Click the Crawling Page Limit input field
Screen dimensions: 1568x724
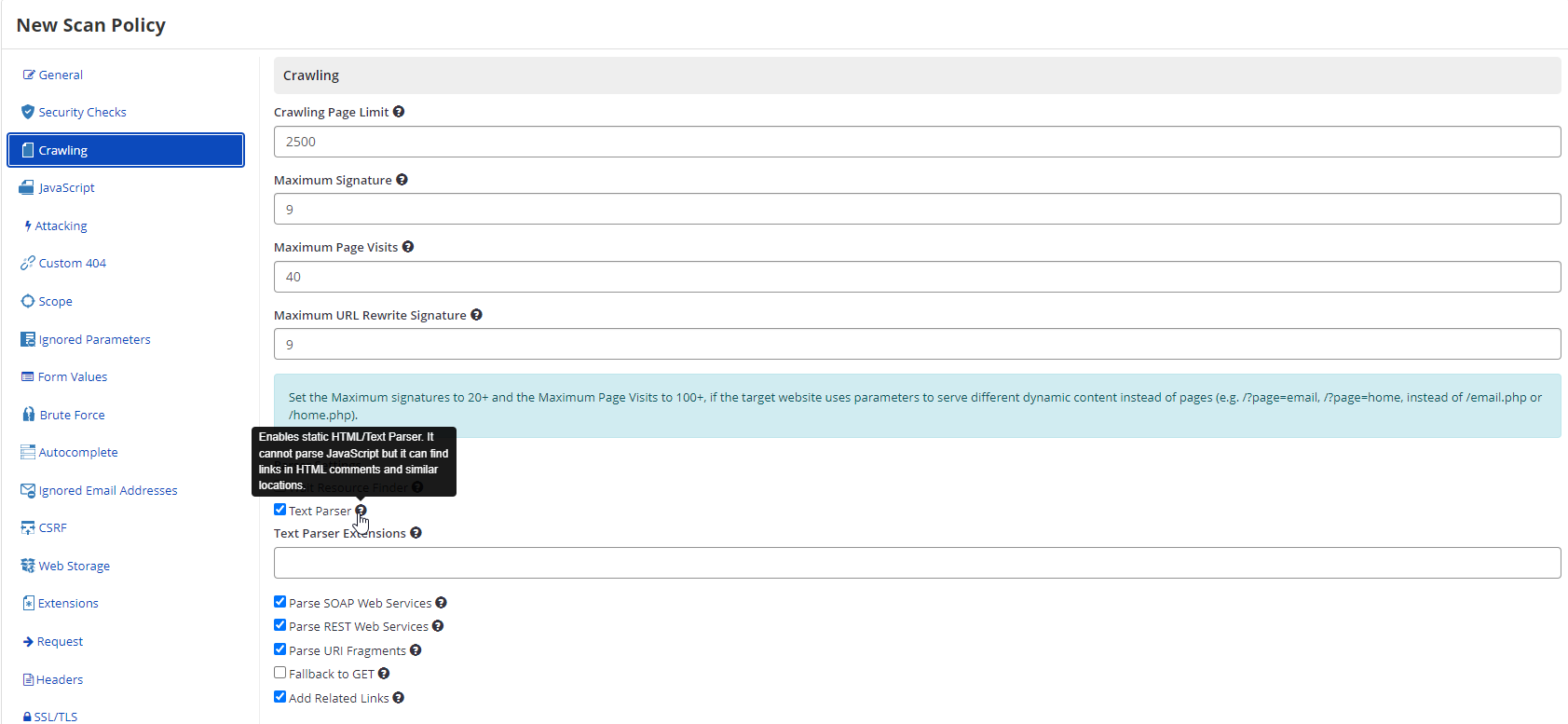coord(917,142)
